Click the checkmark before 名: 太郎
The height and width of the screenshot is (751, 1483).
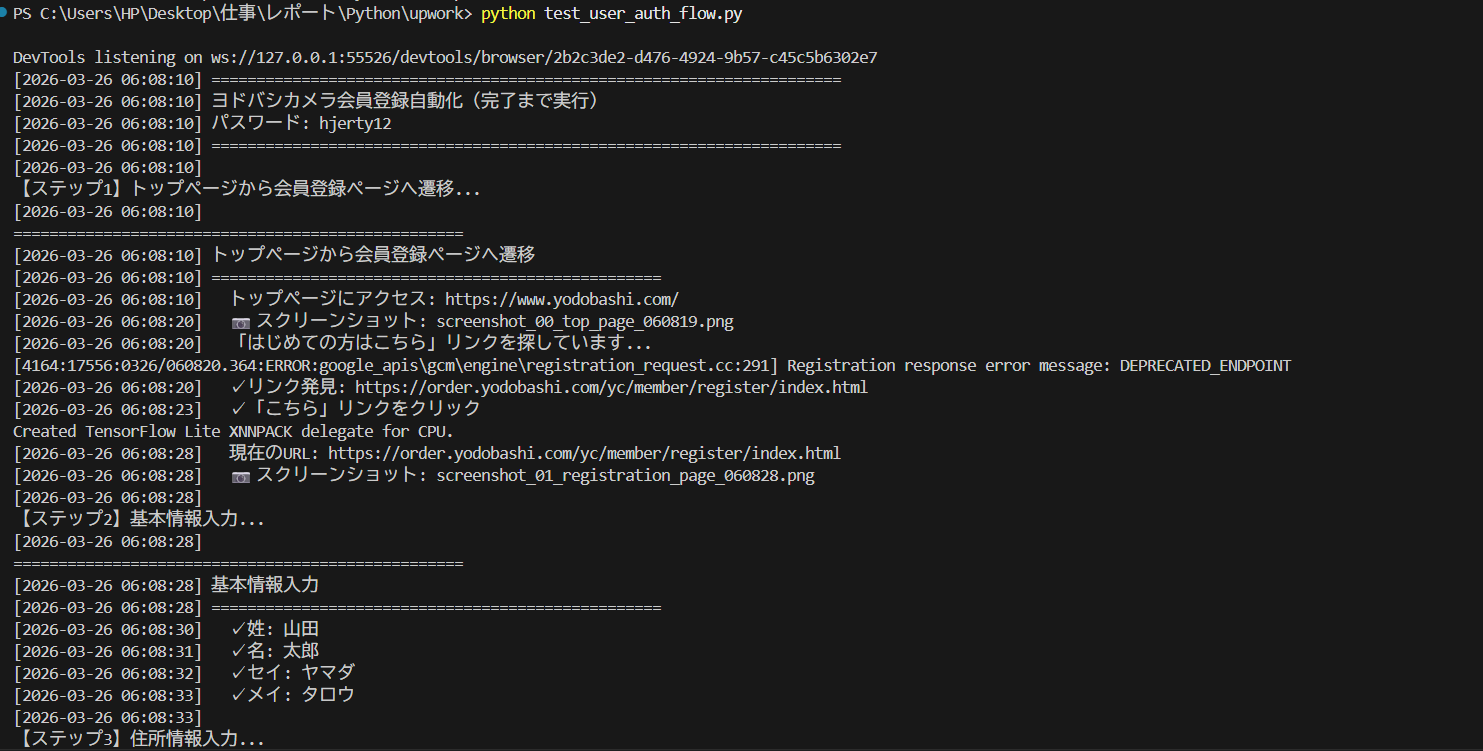point(238,651)
